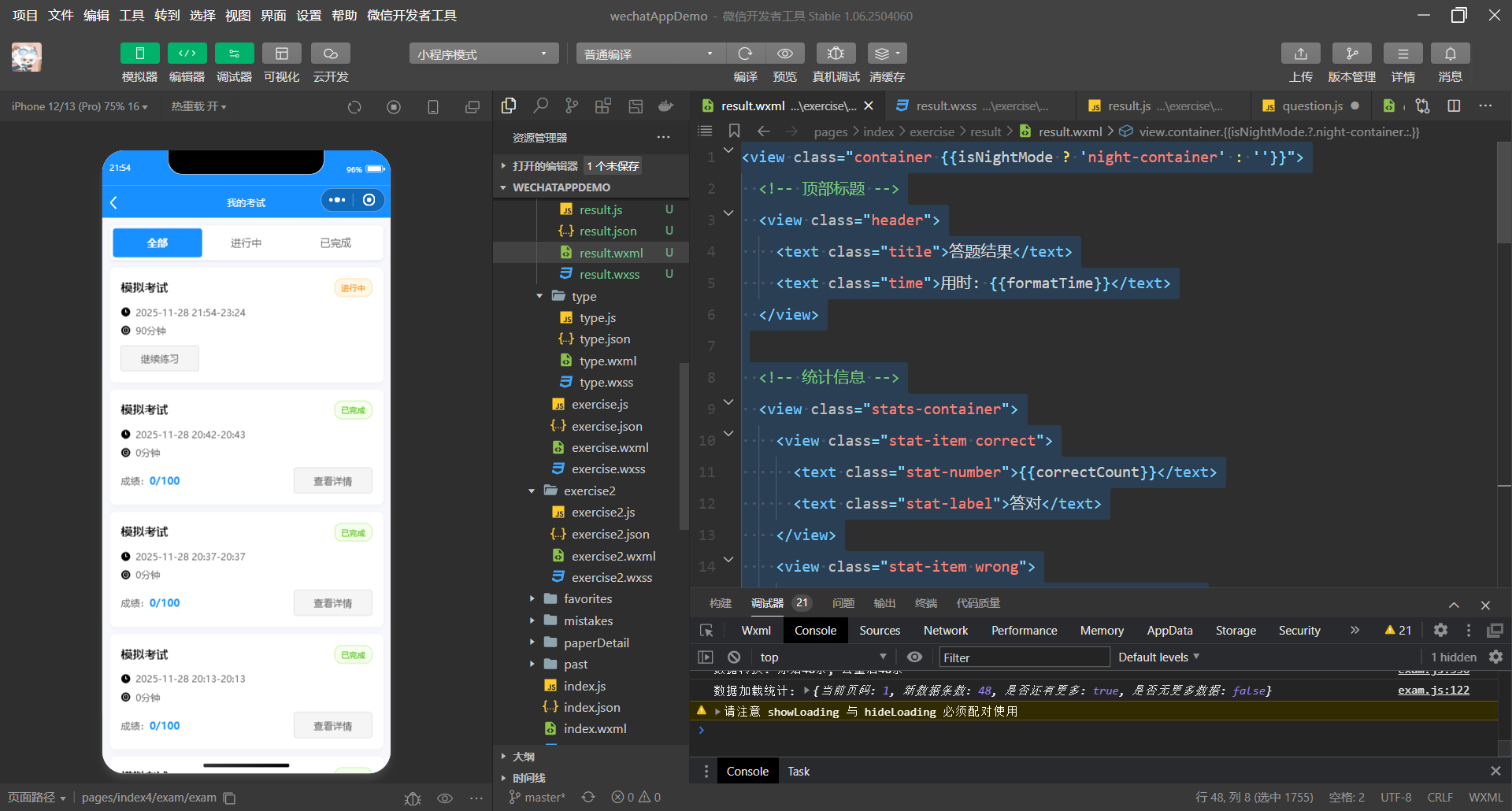Viewport: 1512px width, 811px height.
Task: Open the source control branch icon
Action: click(572, 106)
